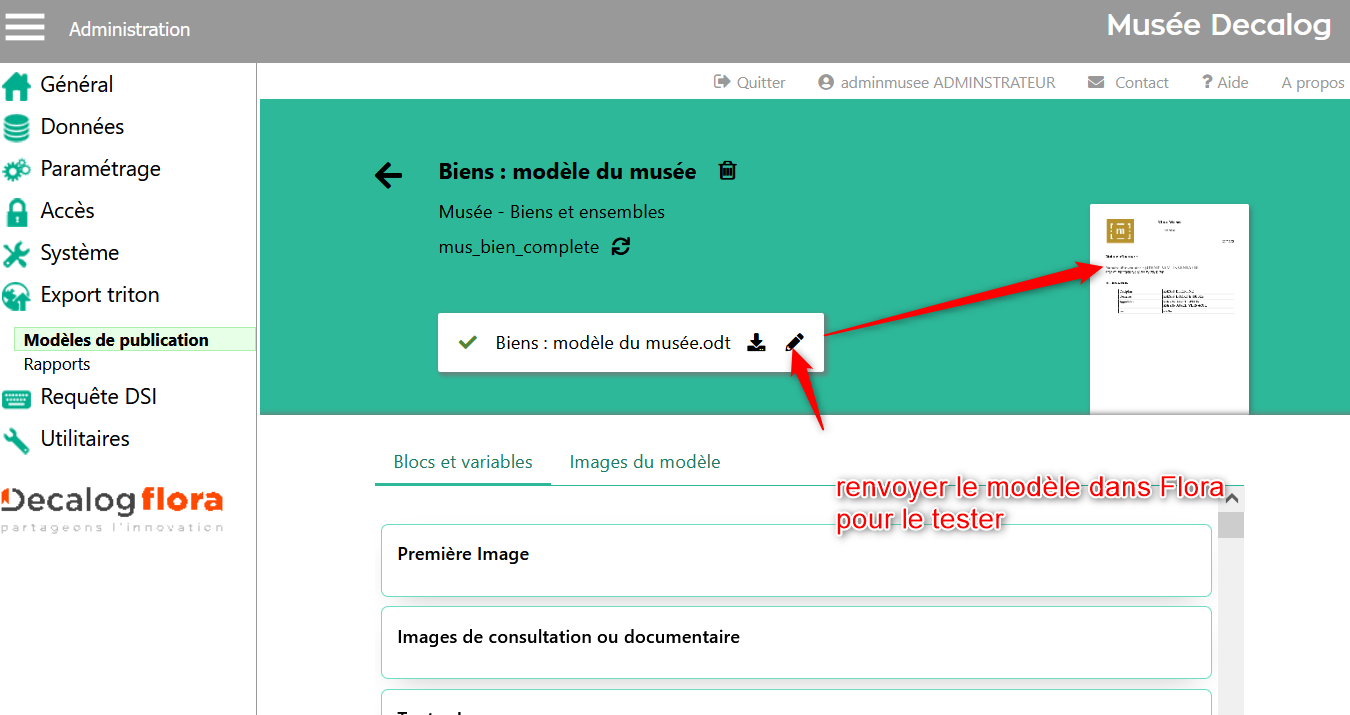The image size is (1350, 715).
Task: Click the Musée Decalog title
Action: click(x=1219, y=25)
